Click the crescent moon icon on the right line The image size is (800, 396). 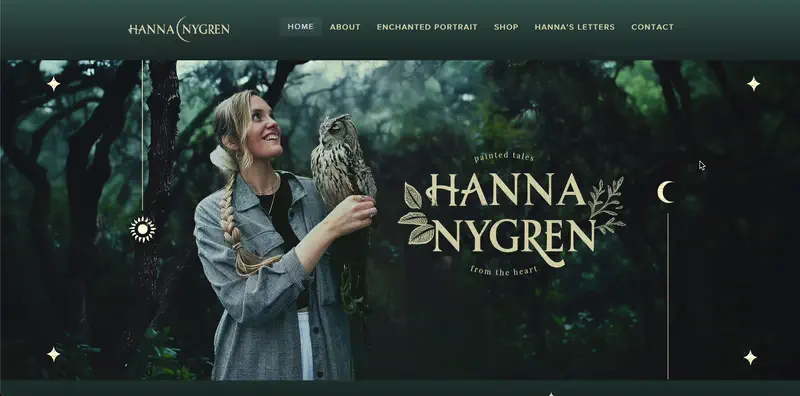coord(665,192)
